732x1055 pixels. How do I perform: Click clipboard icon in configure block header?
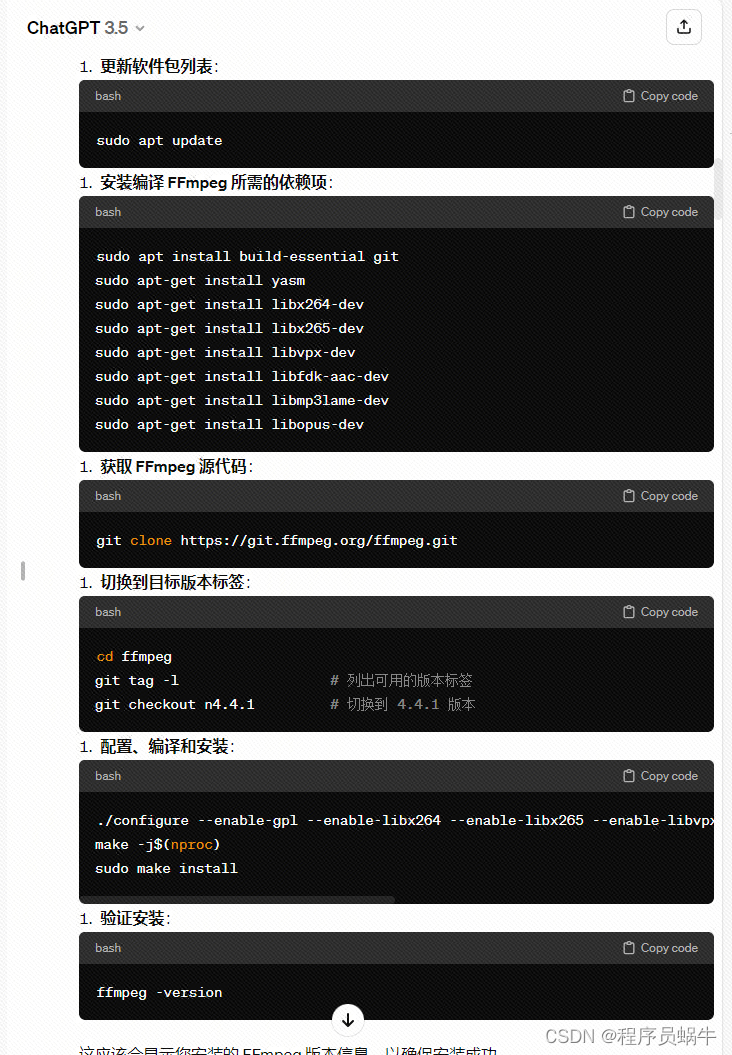(x=628, y=776)
